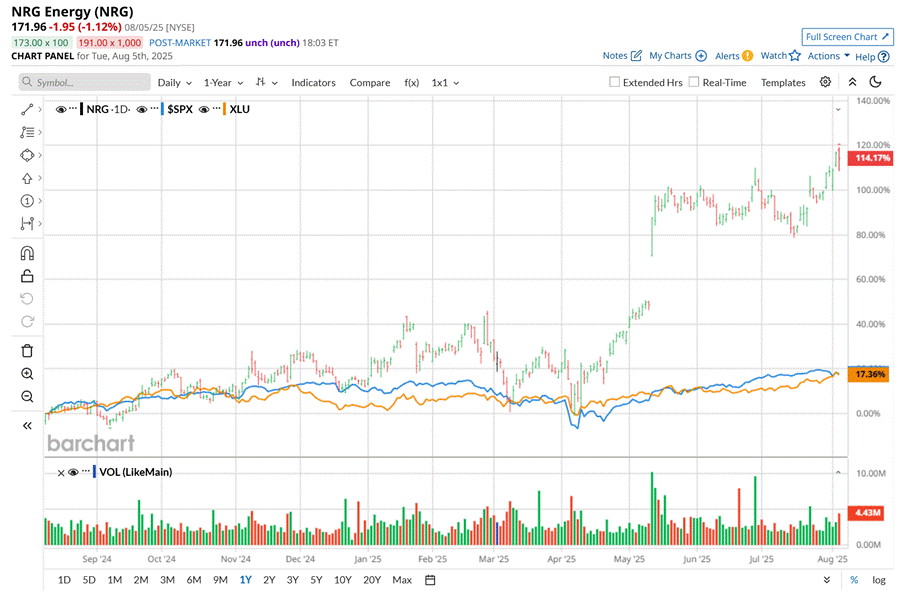This screenshot has width=902, height=596.
Task: Open VOL indicator options ellipsis
Action: [86, 471]
